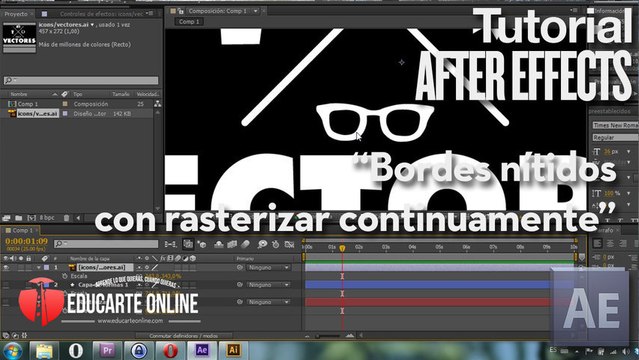Click the label tag column icon in Project panel
Image resolution: width=639 pixels, height=360 pixels.
tap(64, 94)
